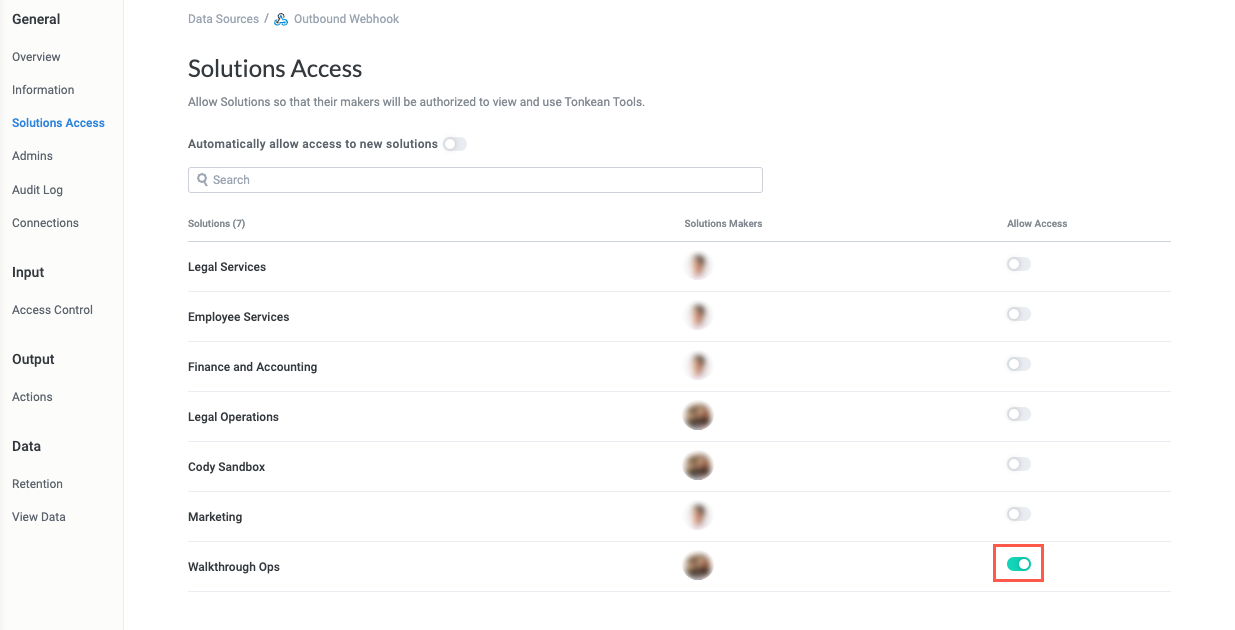
Task: Open the Admins section
Action: pos(32,155)
